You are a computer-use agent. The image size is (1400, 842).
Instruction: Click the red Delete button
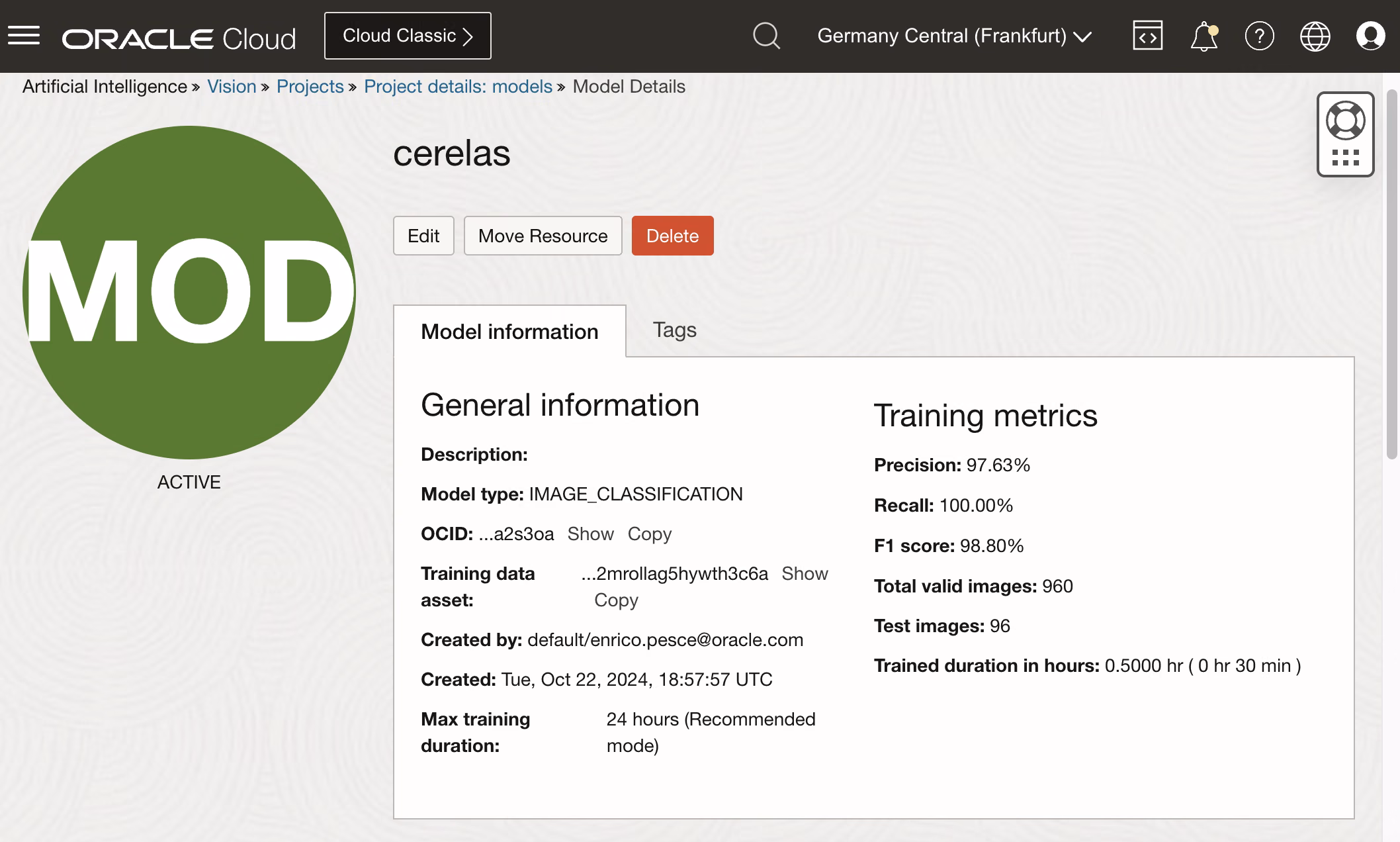click(672, 236)
